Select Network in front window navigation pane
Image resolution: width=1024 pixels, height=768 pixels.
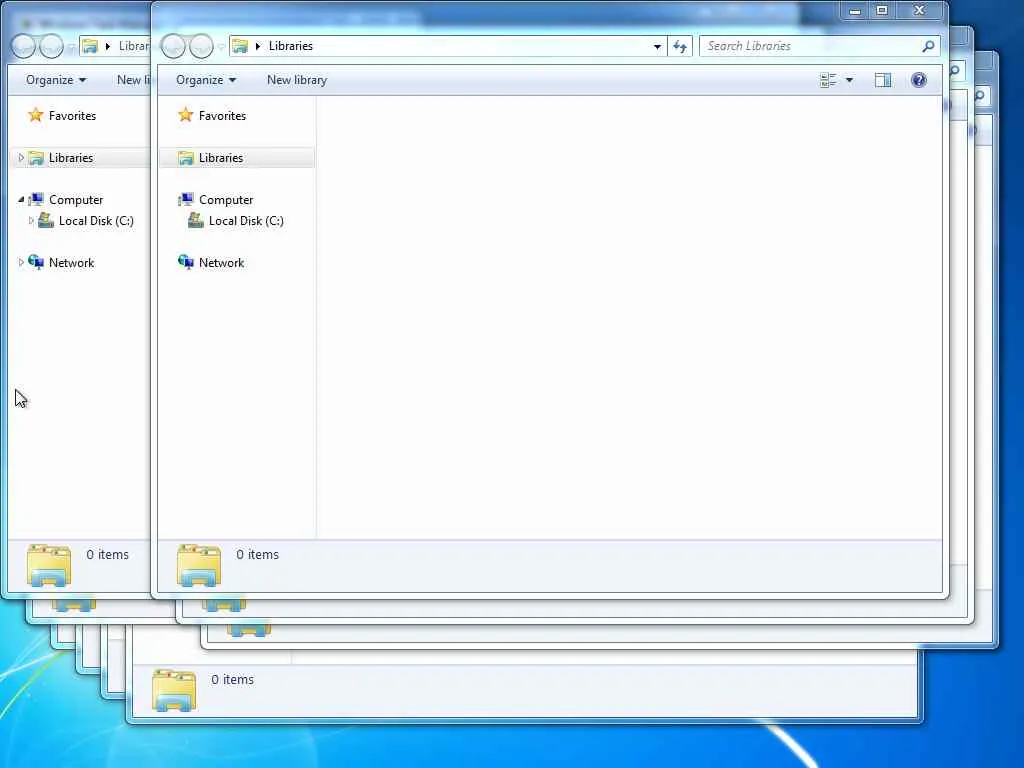point(221,263)
